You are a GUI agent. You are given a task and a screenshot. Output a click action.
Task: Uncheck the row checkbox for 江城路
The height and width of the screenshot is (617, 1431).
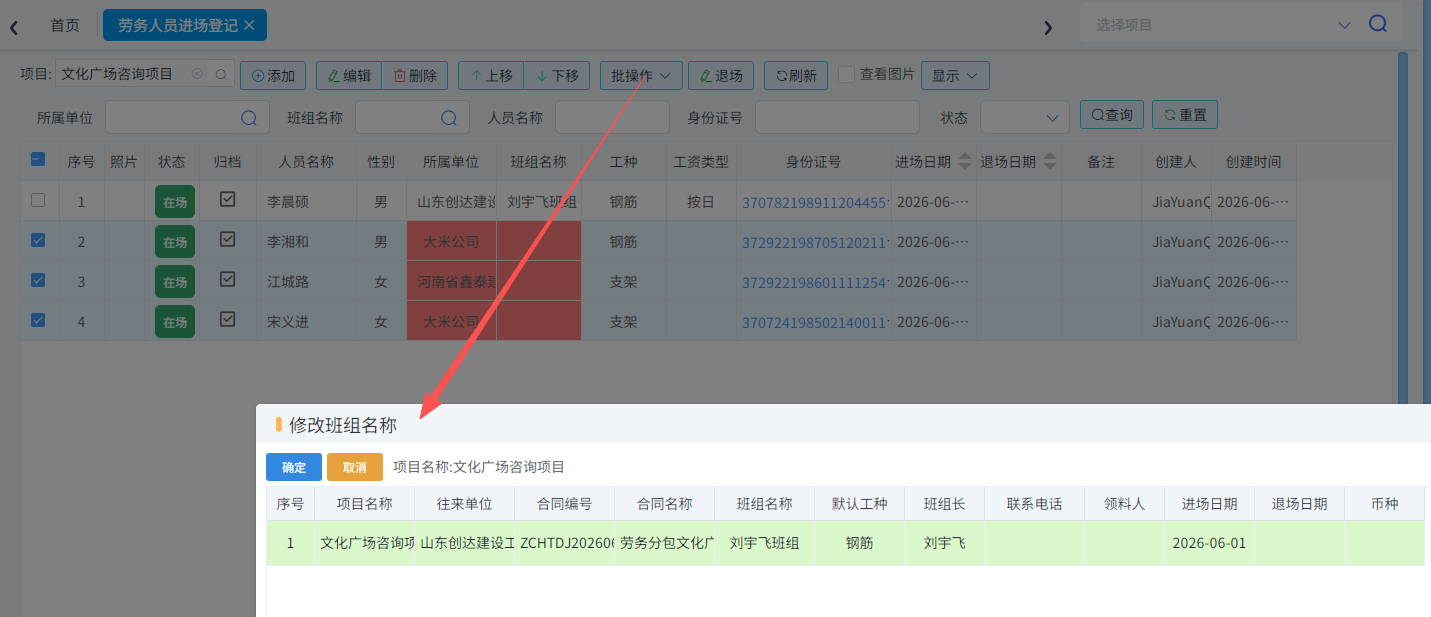coord(38,280)
